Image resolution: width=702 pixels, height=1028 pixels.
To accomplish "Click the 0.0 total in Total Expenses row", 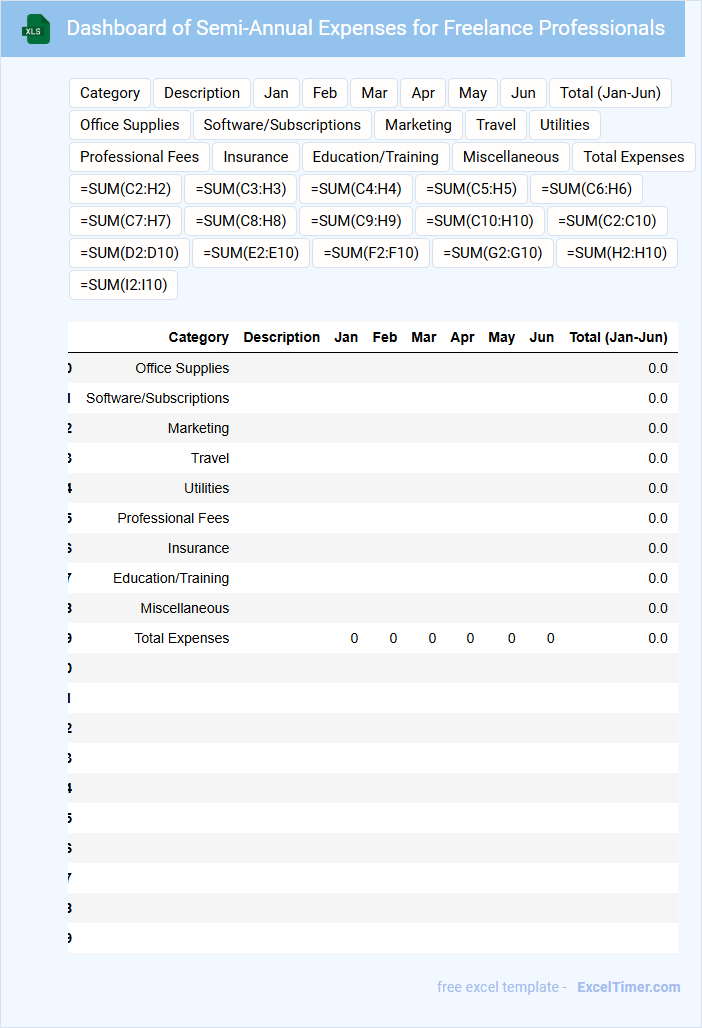I will click(657, 639).
